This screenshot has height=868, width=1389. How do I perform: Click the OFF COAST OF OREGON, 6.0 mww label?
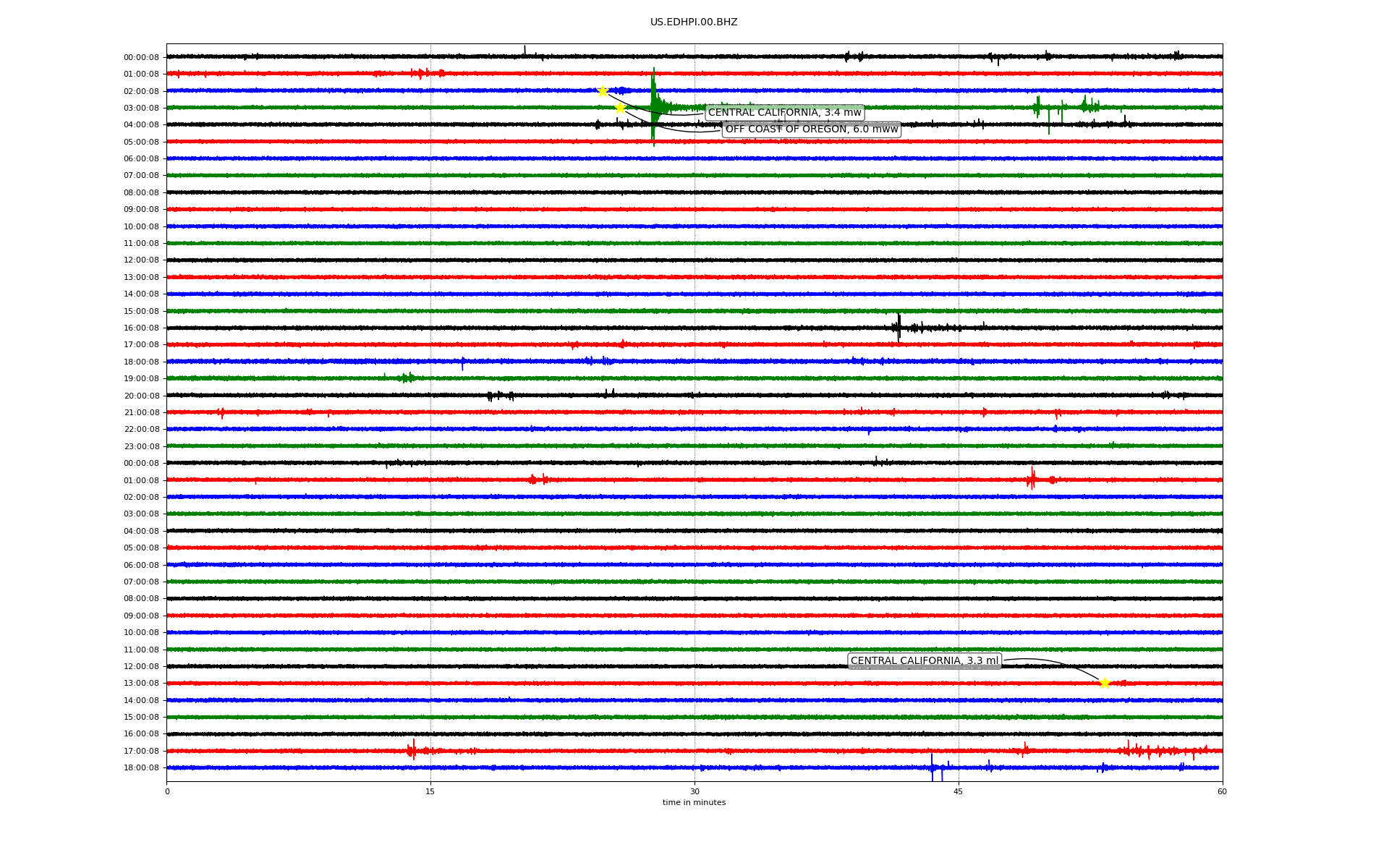(x=811, y=129)
